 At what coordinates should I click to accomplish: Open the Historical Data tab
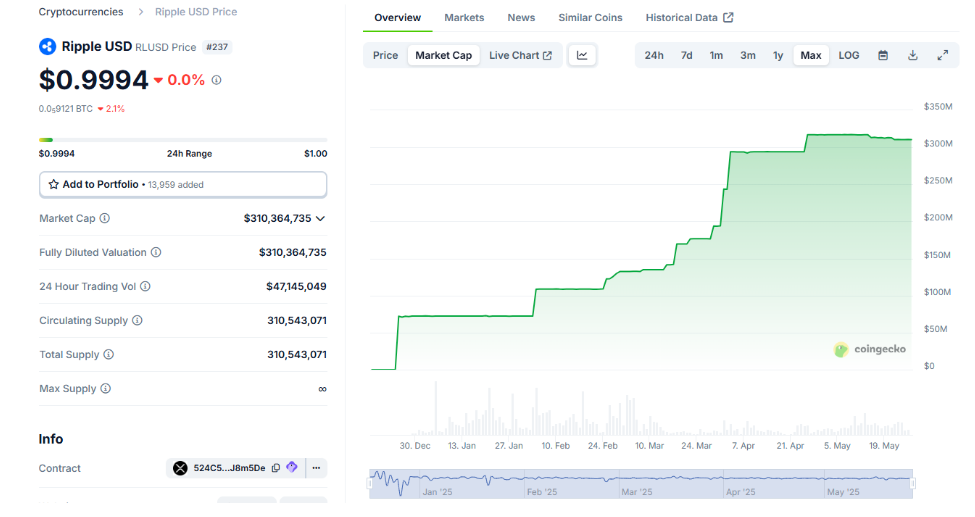[x=690, y=17]
